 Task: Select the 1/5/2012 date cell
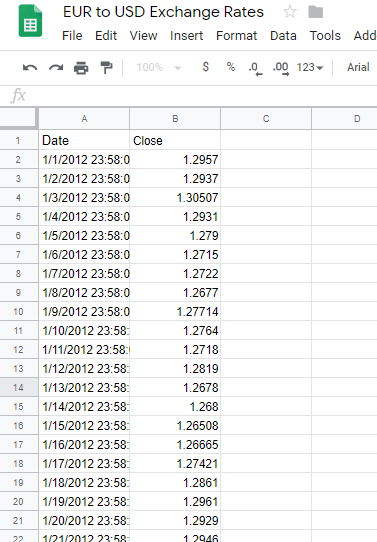(84, 235)
